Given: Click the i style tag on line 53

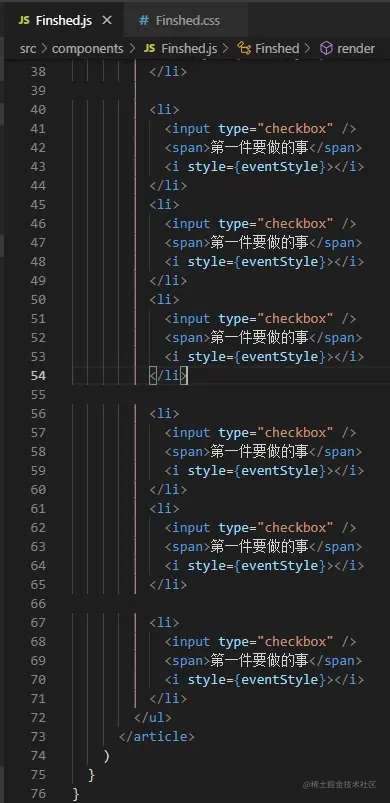Looking at the screenshot, I should pyautogui.click(x=264, y=356).
